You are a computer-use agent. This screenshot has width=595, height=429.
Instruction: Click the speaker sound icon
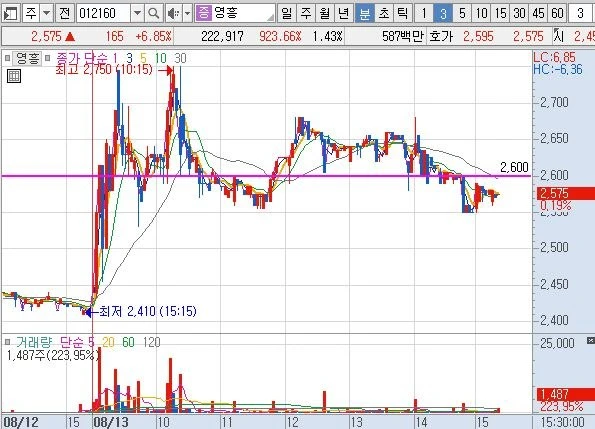[173, 14]
